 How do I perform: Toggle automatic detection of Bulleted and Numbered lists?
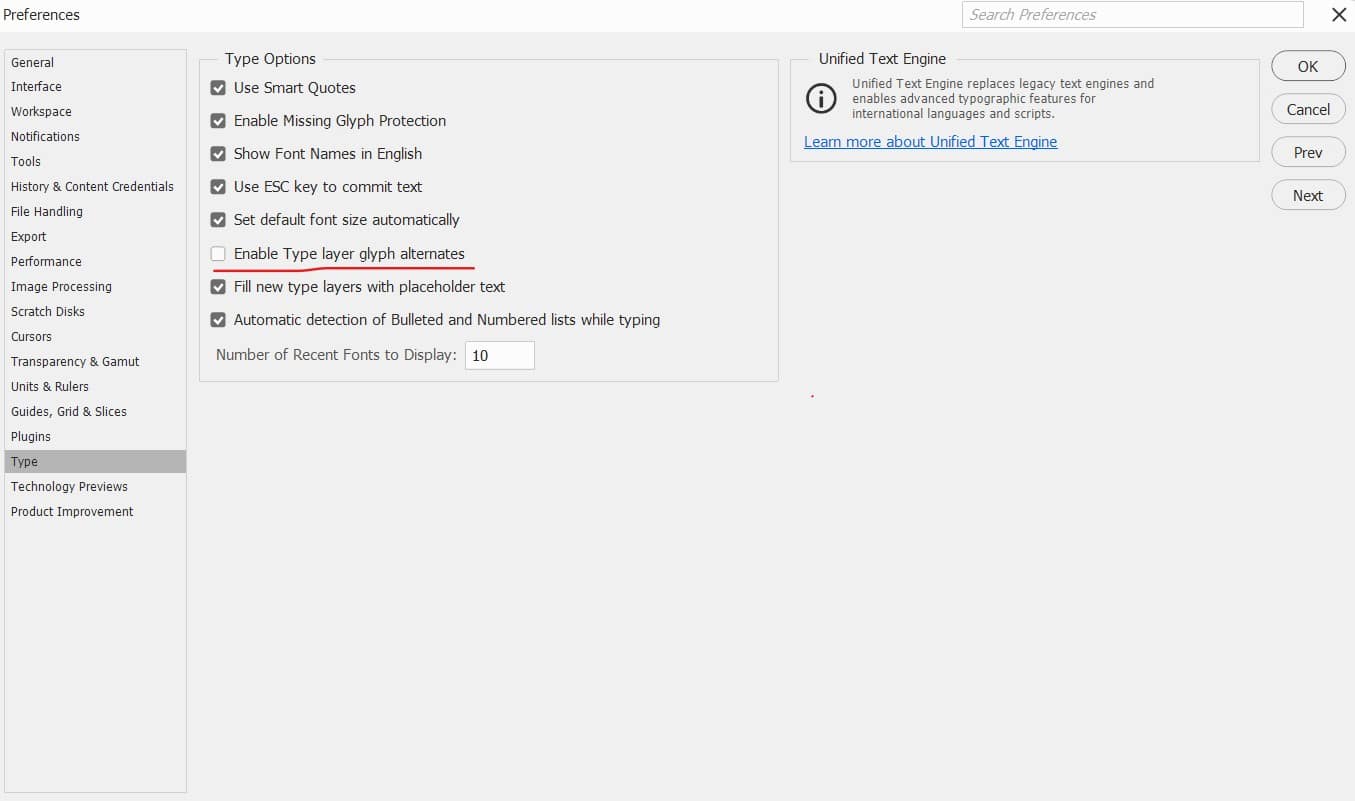(x=218, y=320)
